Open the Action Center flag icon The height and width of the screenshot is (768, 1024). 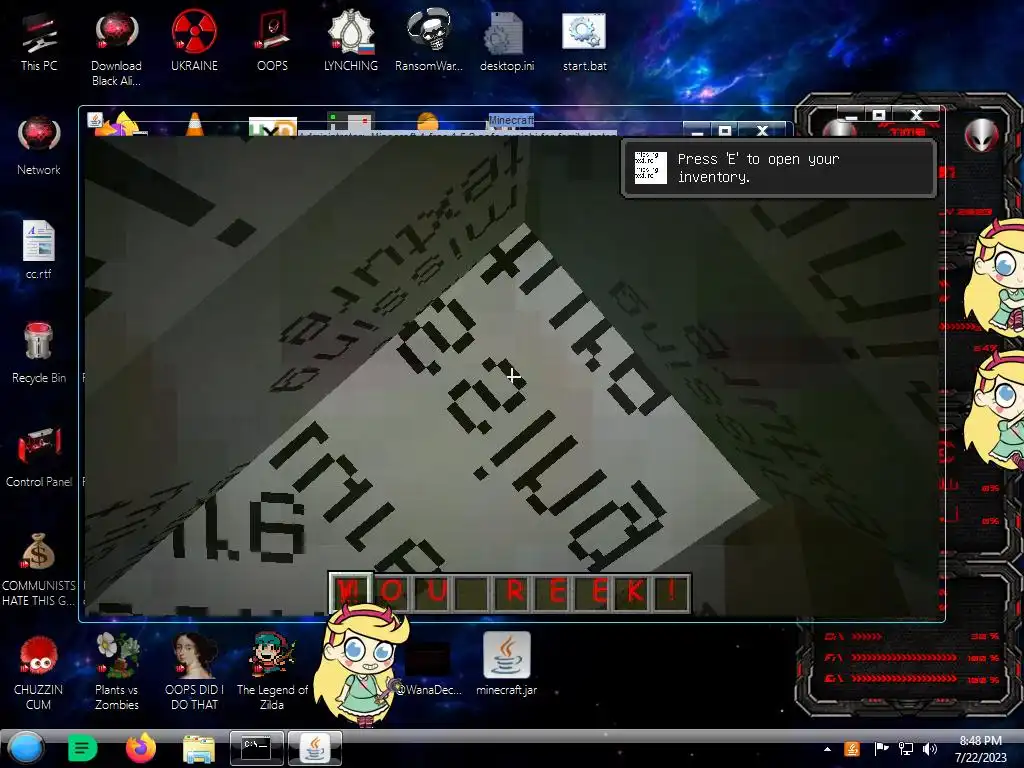click(881, 749)
